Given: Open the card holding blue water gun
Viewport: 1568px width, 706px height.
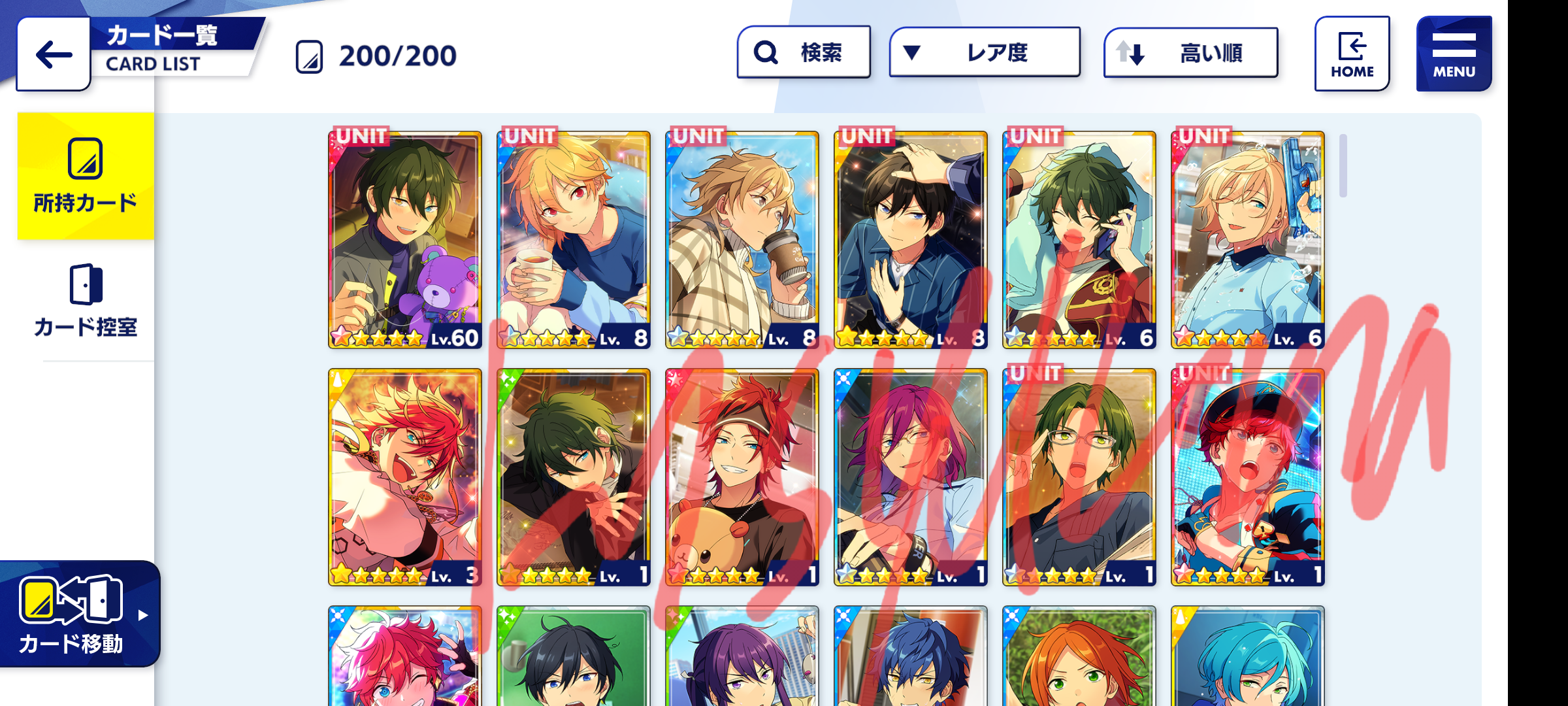Looking at the screenshot, I should point(1248,240).
